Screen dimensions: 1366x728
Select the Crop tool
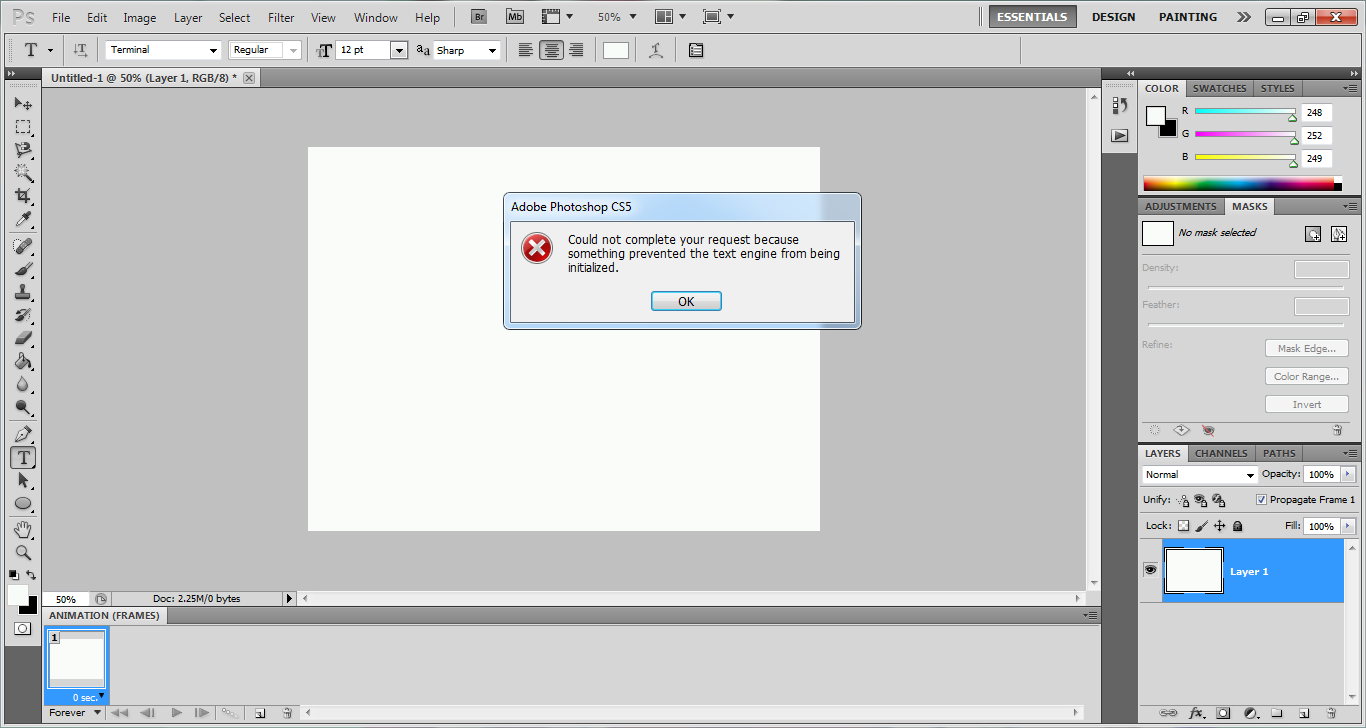pyautogui.click(x=23, y=196)
